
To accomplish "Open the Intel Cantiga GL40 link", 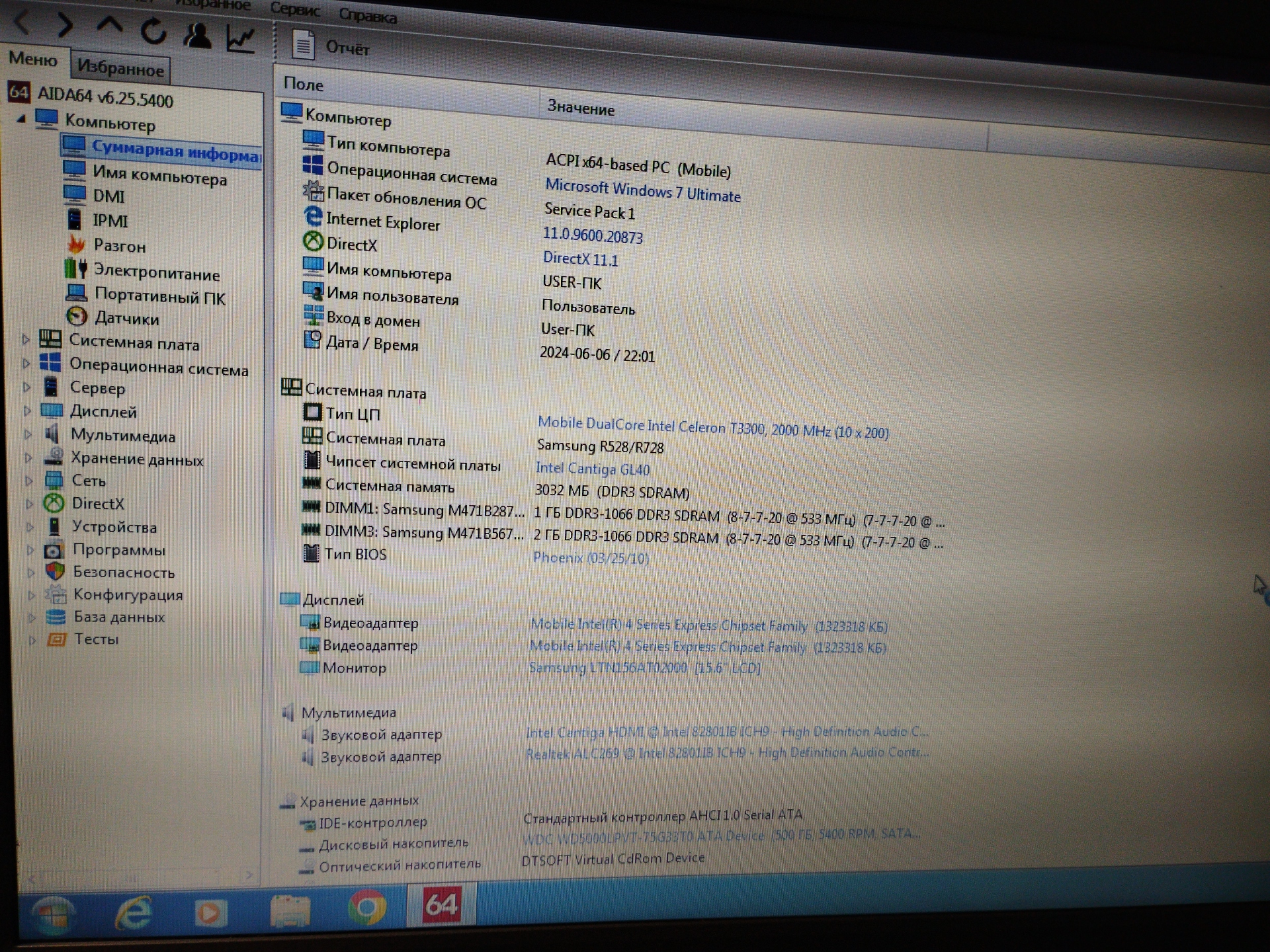I will [592, 469].
